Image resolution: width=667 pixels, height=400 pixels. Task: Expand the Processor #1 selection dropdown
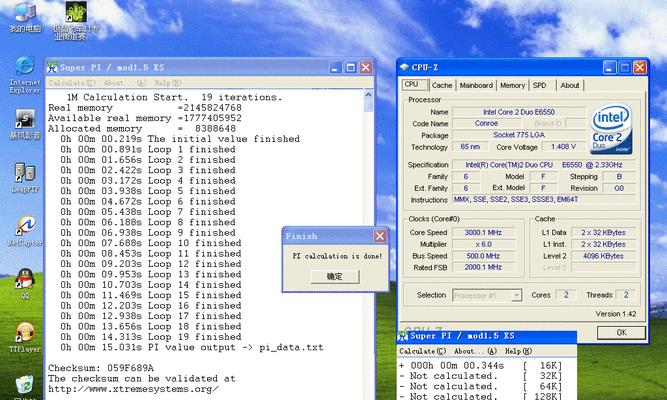tap(516, 295)
